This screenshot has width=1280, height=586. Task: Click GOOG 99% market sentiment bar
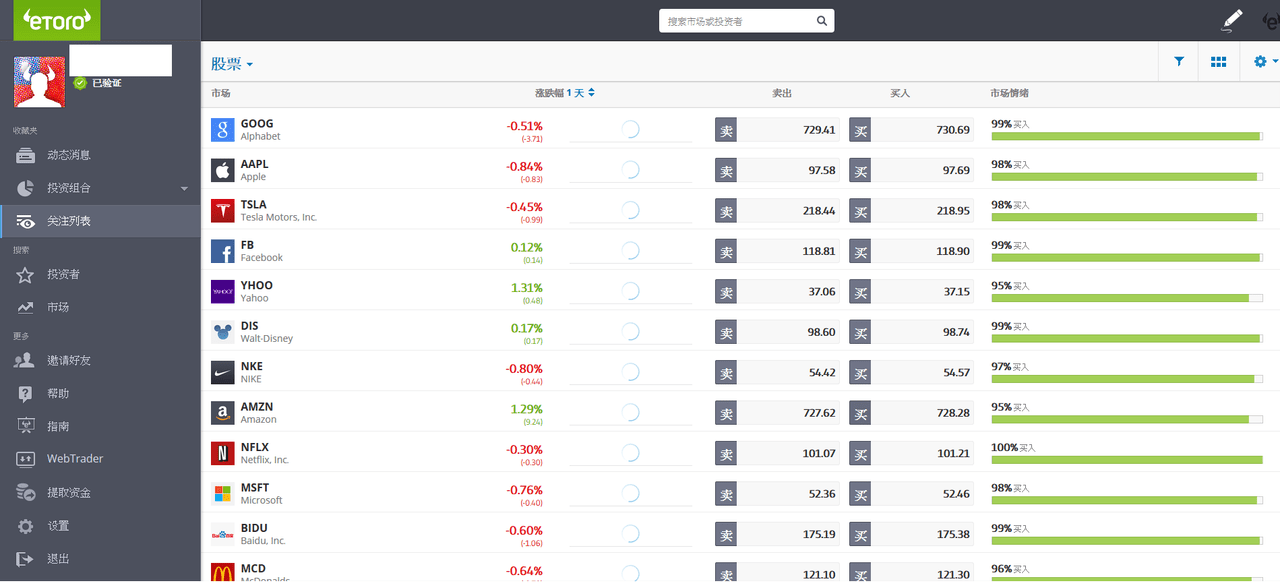1127,136
